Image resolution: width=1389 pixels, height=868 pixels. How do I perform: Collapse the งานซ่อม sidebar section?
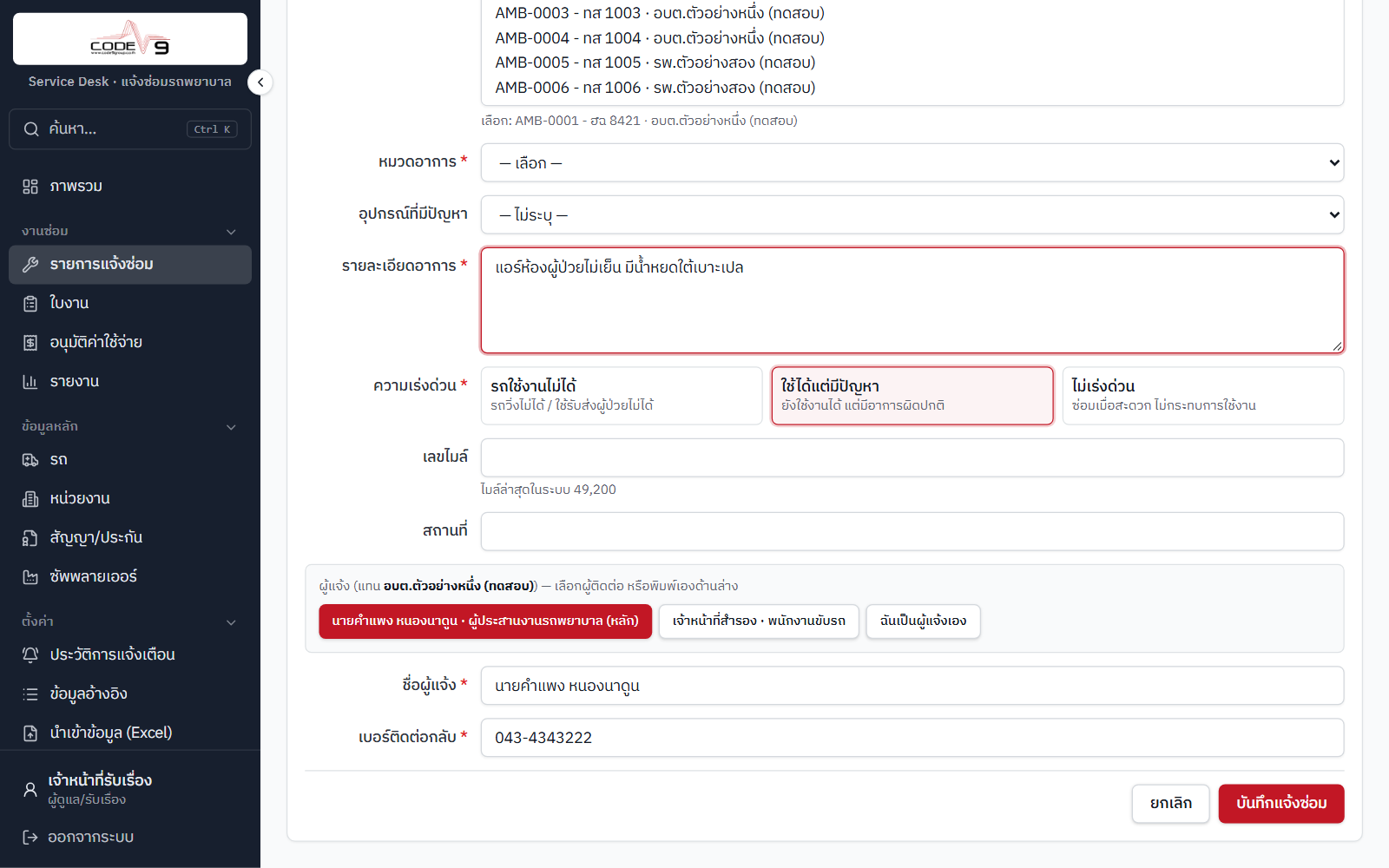click(x=231, y=232)
